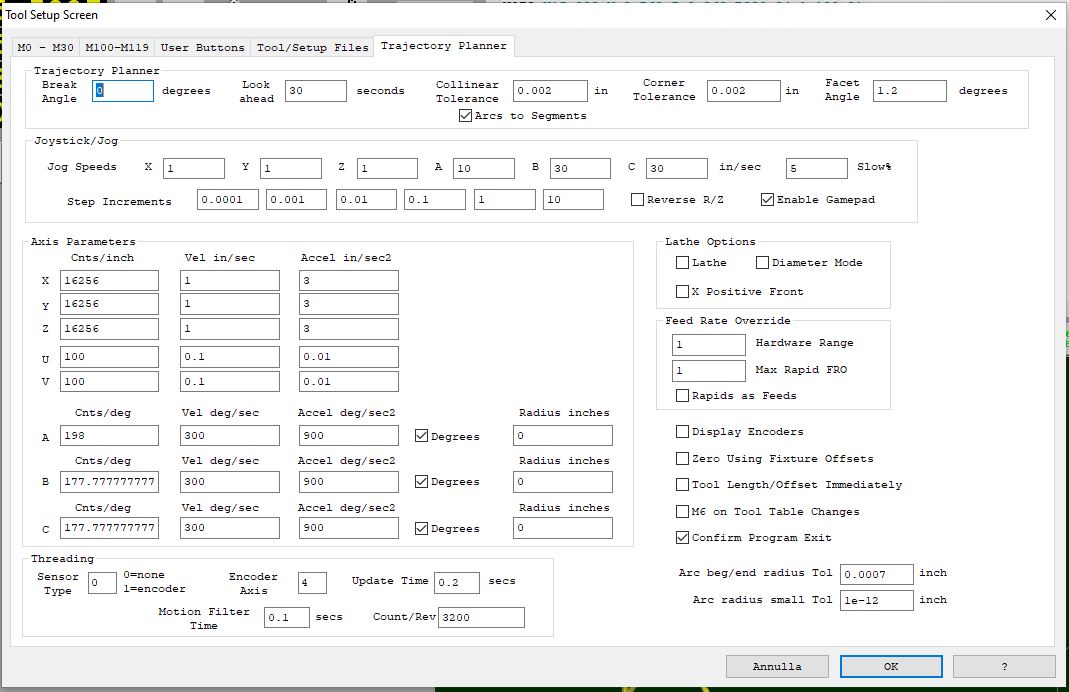Screen dimensions: 1069x692
Task: Open the Tool/Setup Files tab
Action: [x=312, y=47]
